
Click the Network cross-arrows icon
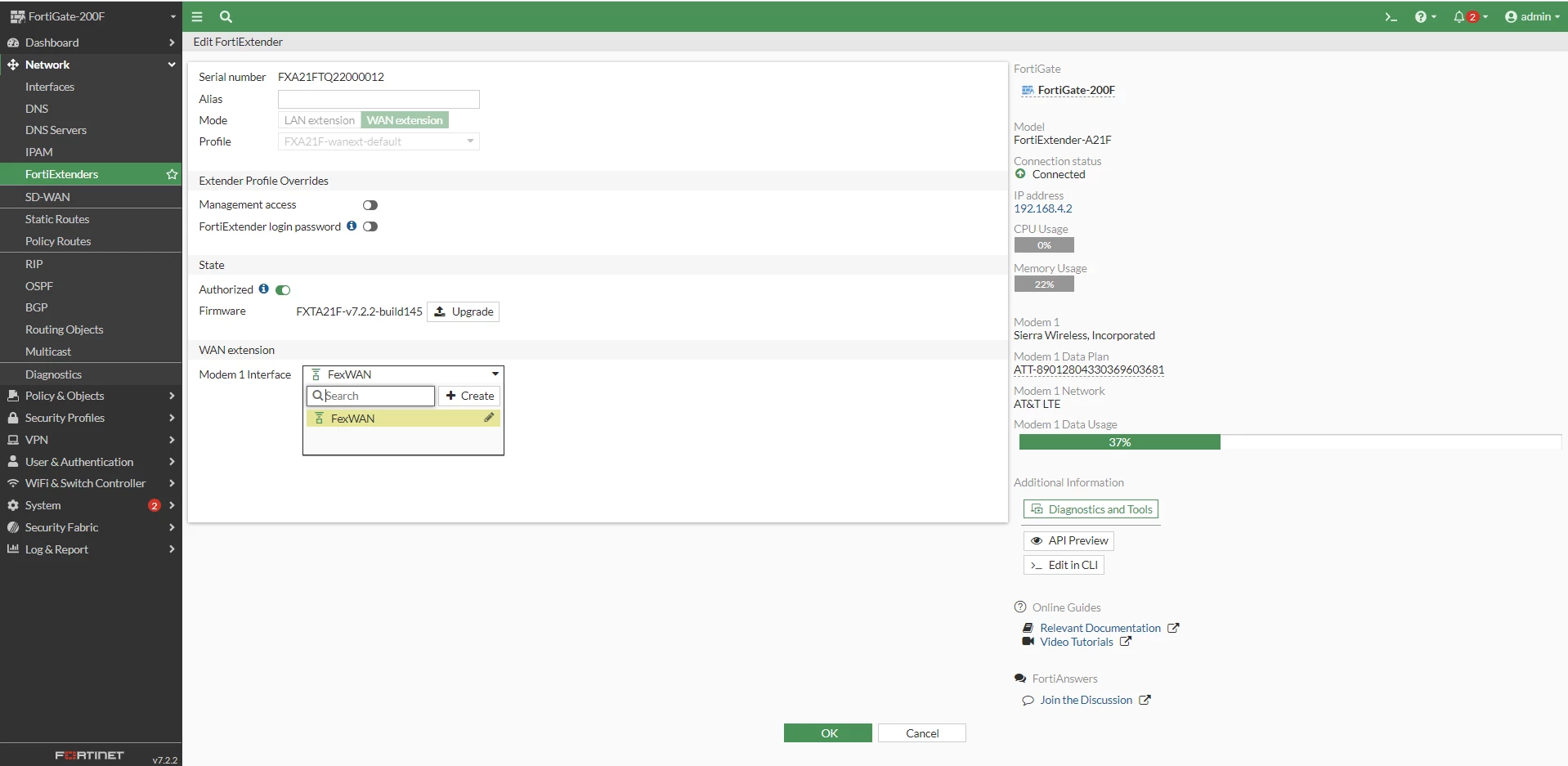13,65
